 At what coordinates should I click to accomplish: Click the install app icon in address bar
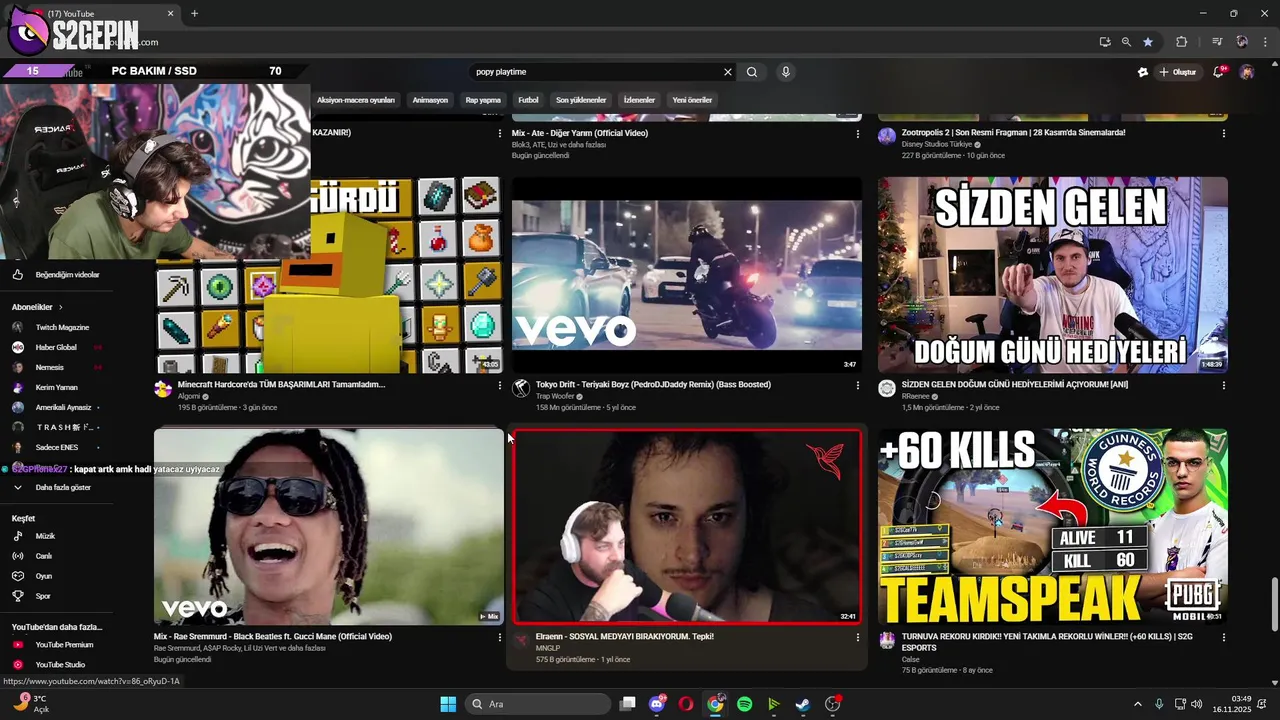click(x=1104, y=42)
